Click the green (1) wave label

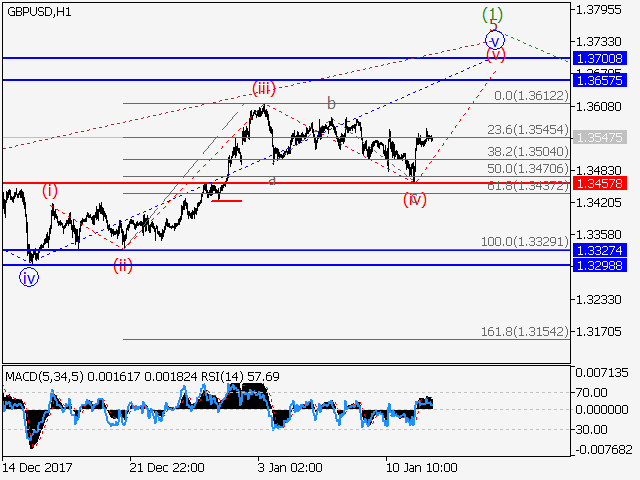493,14
